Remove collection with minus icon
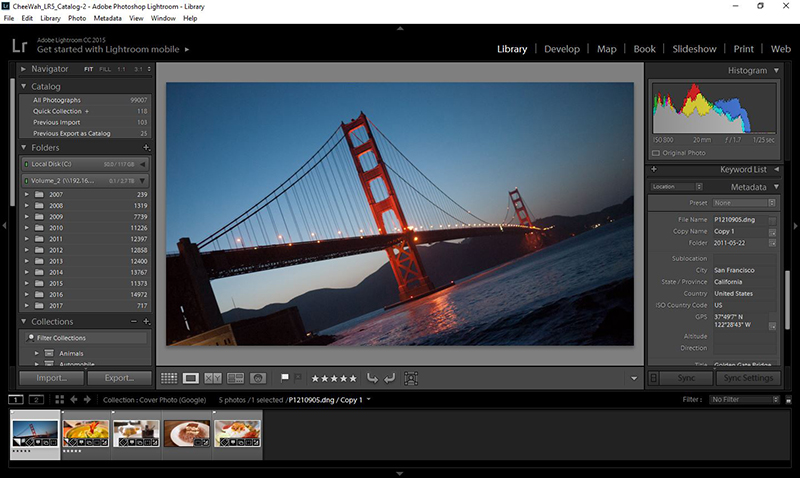This screenshot has height=478, width=800. pos(134,321)
